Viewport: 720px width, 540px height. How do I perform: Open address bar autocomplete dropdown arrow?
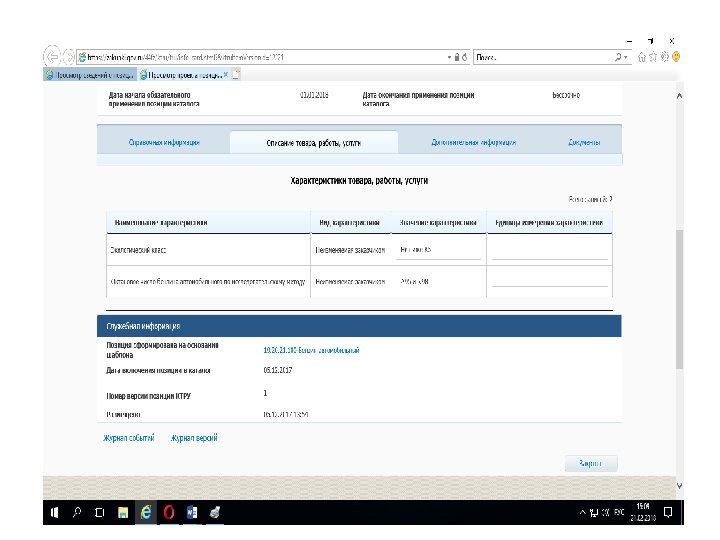(x=449, y=57)
